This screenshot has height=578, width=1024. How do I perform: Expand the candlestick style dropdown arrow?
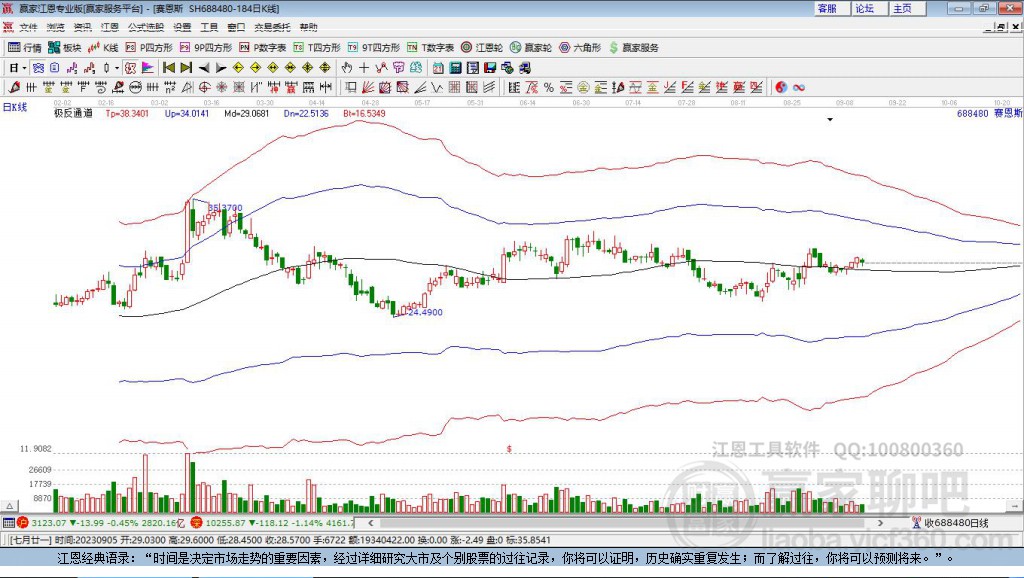[x=117, y=67]
